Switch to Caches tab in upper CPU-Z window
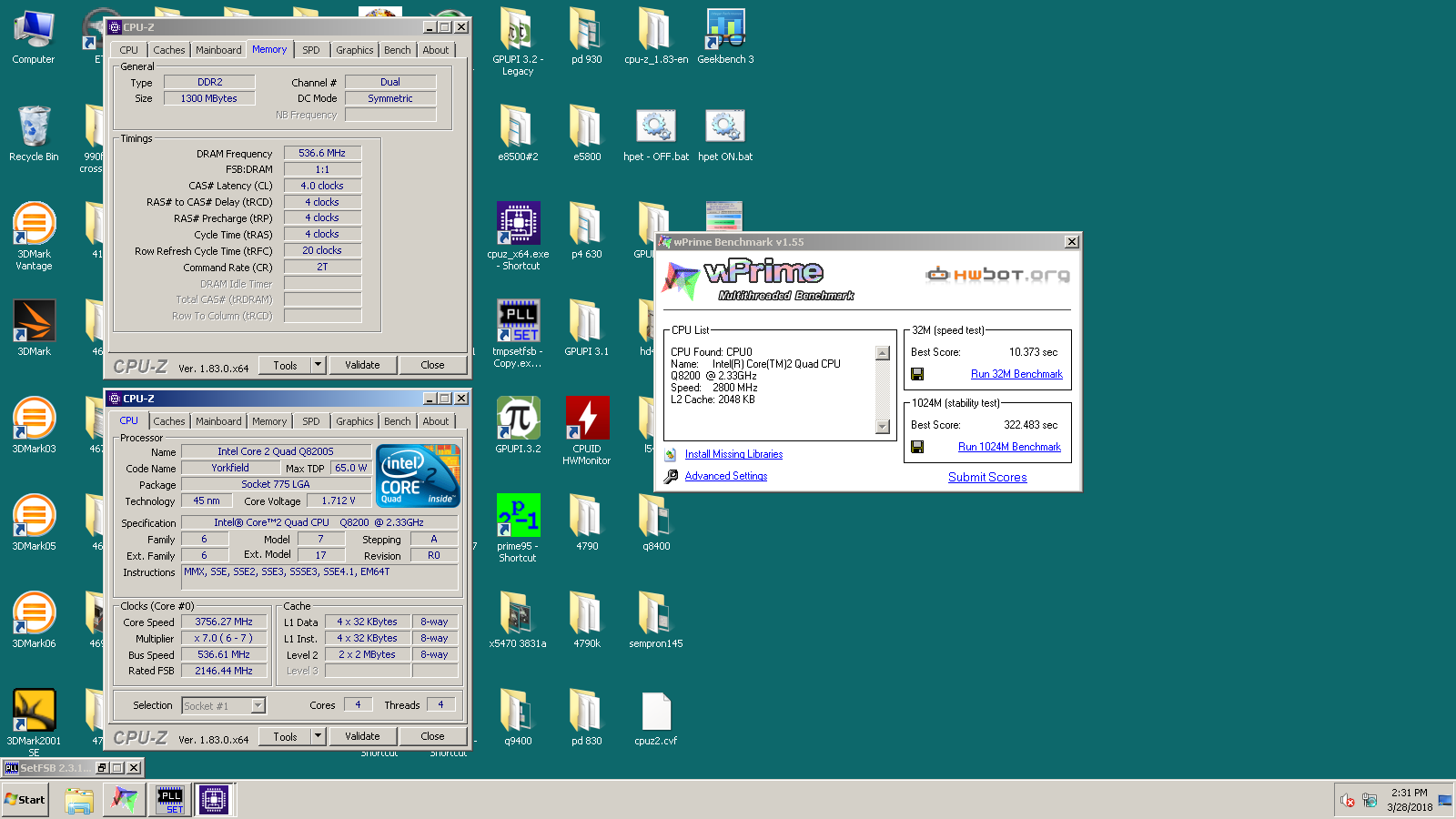Image resolution: width=1456 pixels, height=819 pixels. click(x=168, y=50)
